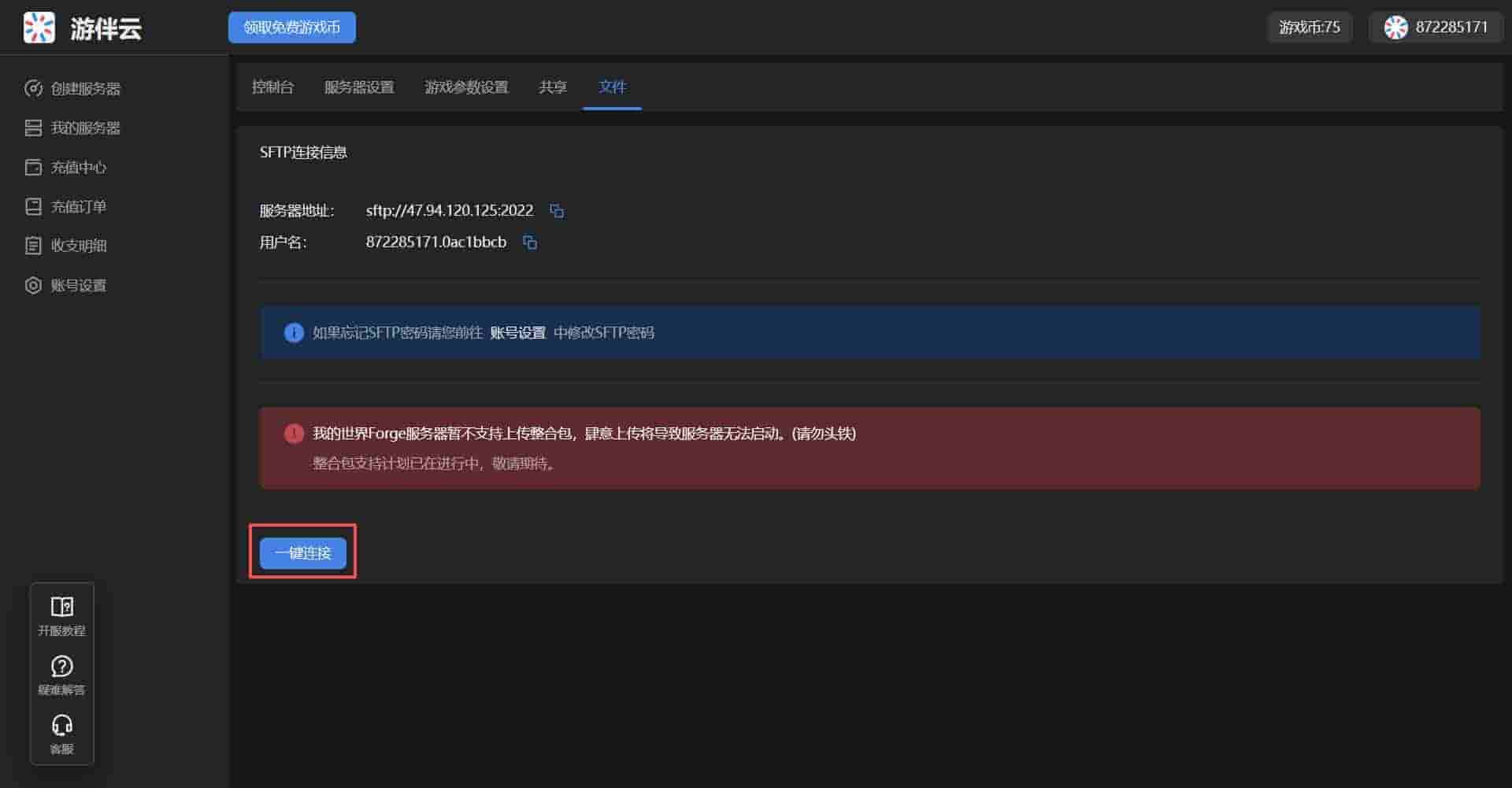
Task: Click the 用户名: label
Action: 283,242
